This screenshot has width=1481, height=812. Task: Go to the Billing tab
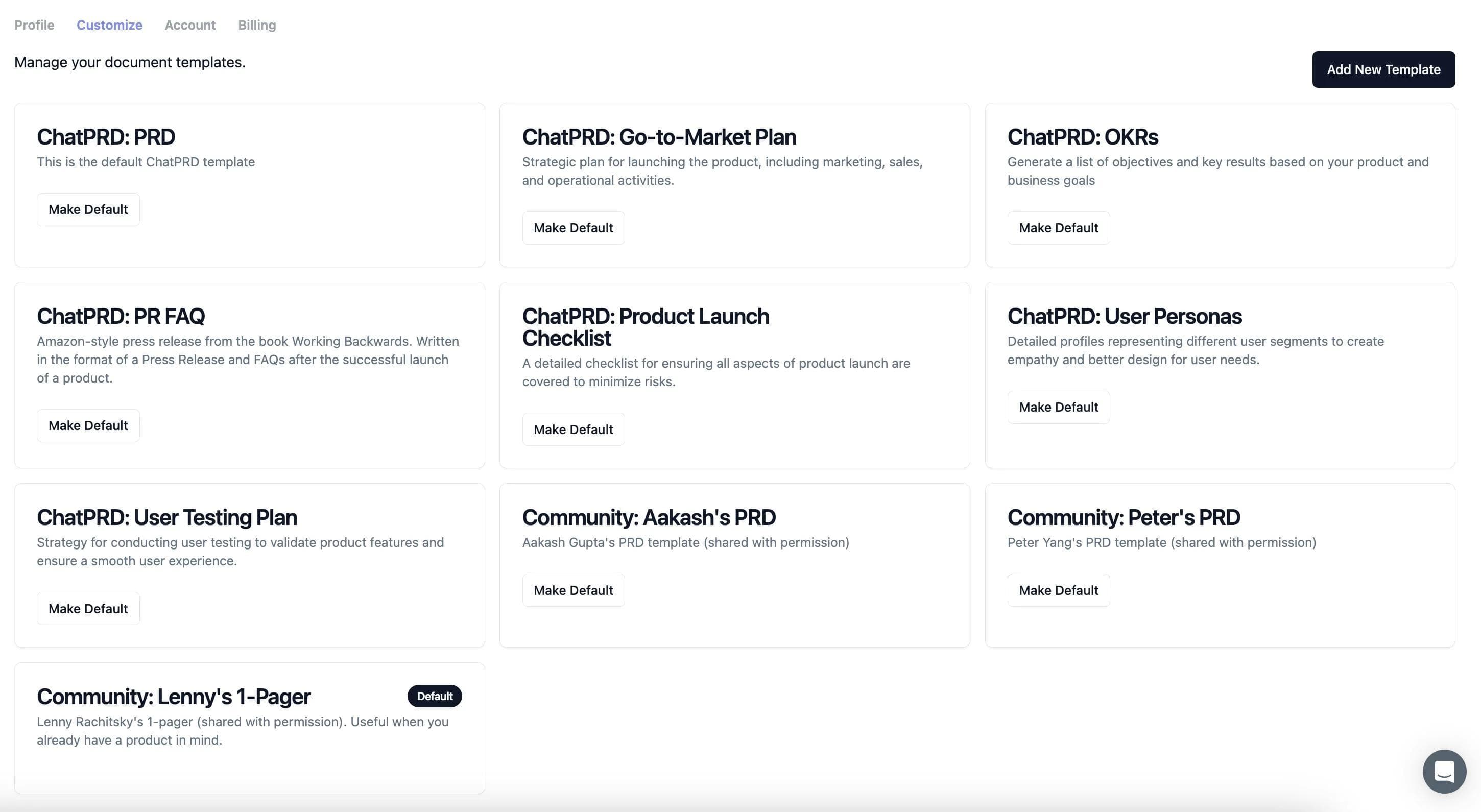point(256,25)
